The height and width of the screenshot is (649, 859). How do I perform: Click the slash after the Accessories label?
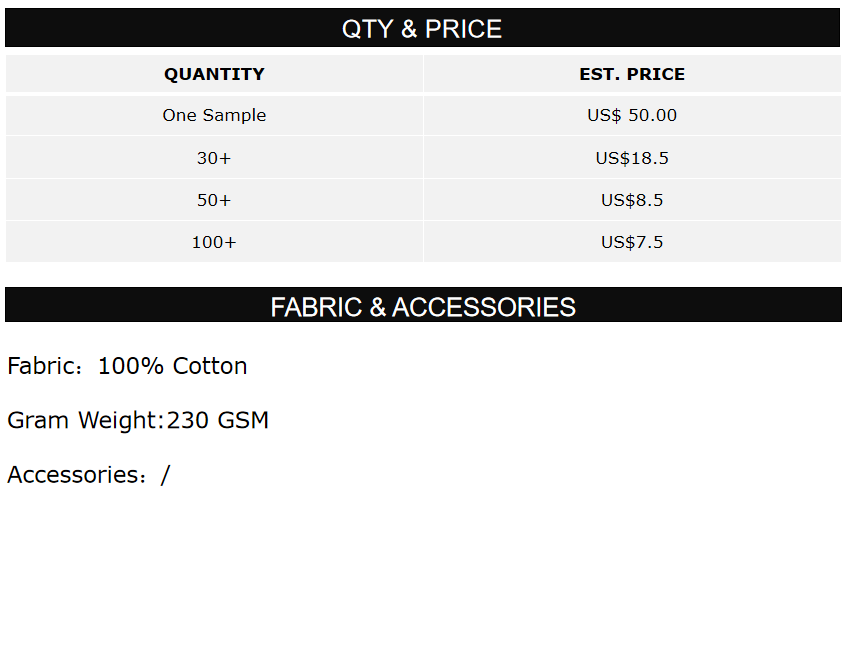click(x=165, y=475)
